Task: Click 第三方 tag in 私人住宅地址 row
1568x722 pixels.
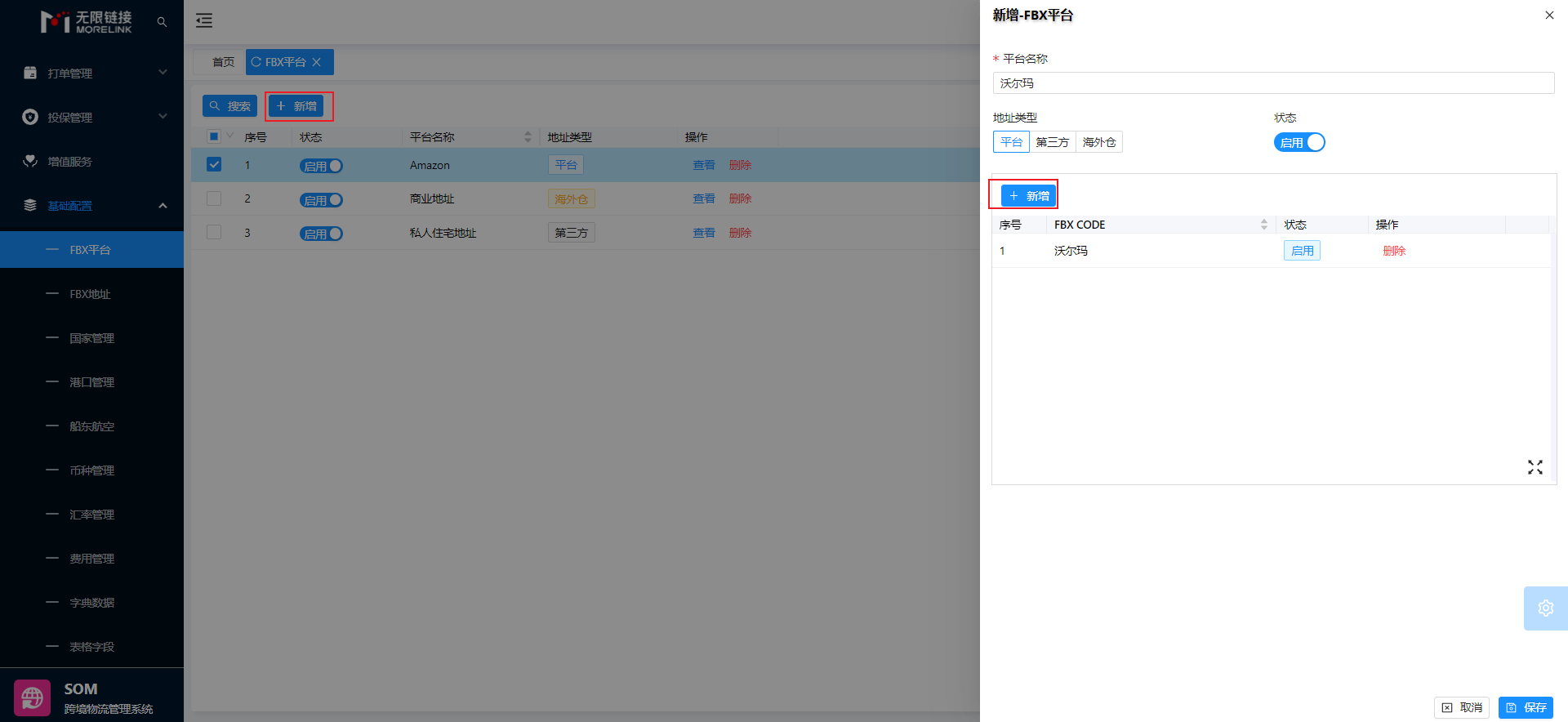Action: (571, 233)
